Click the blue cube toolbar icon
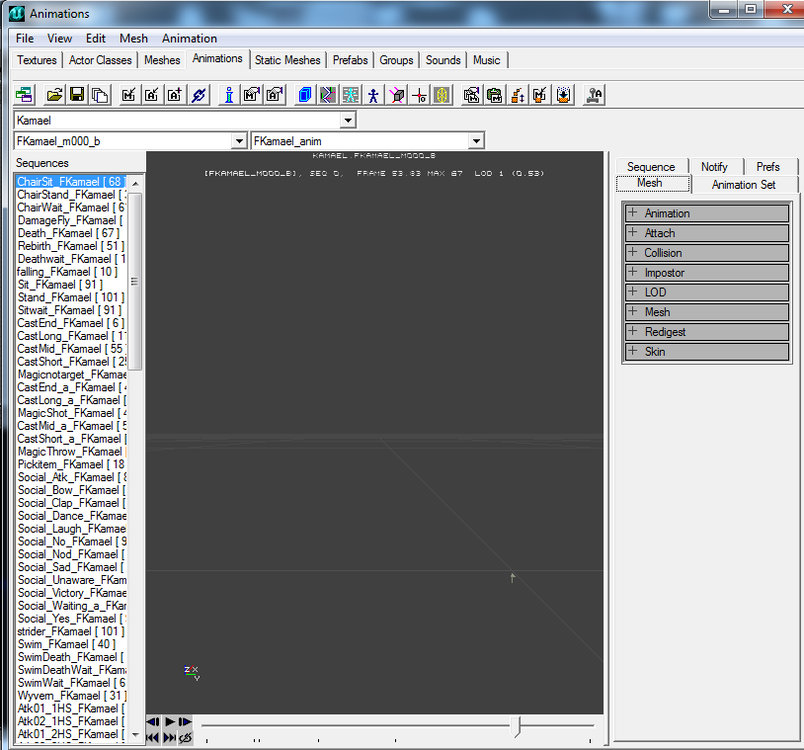804x750 pixels. [305, 96]
